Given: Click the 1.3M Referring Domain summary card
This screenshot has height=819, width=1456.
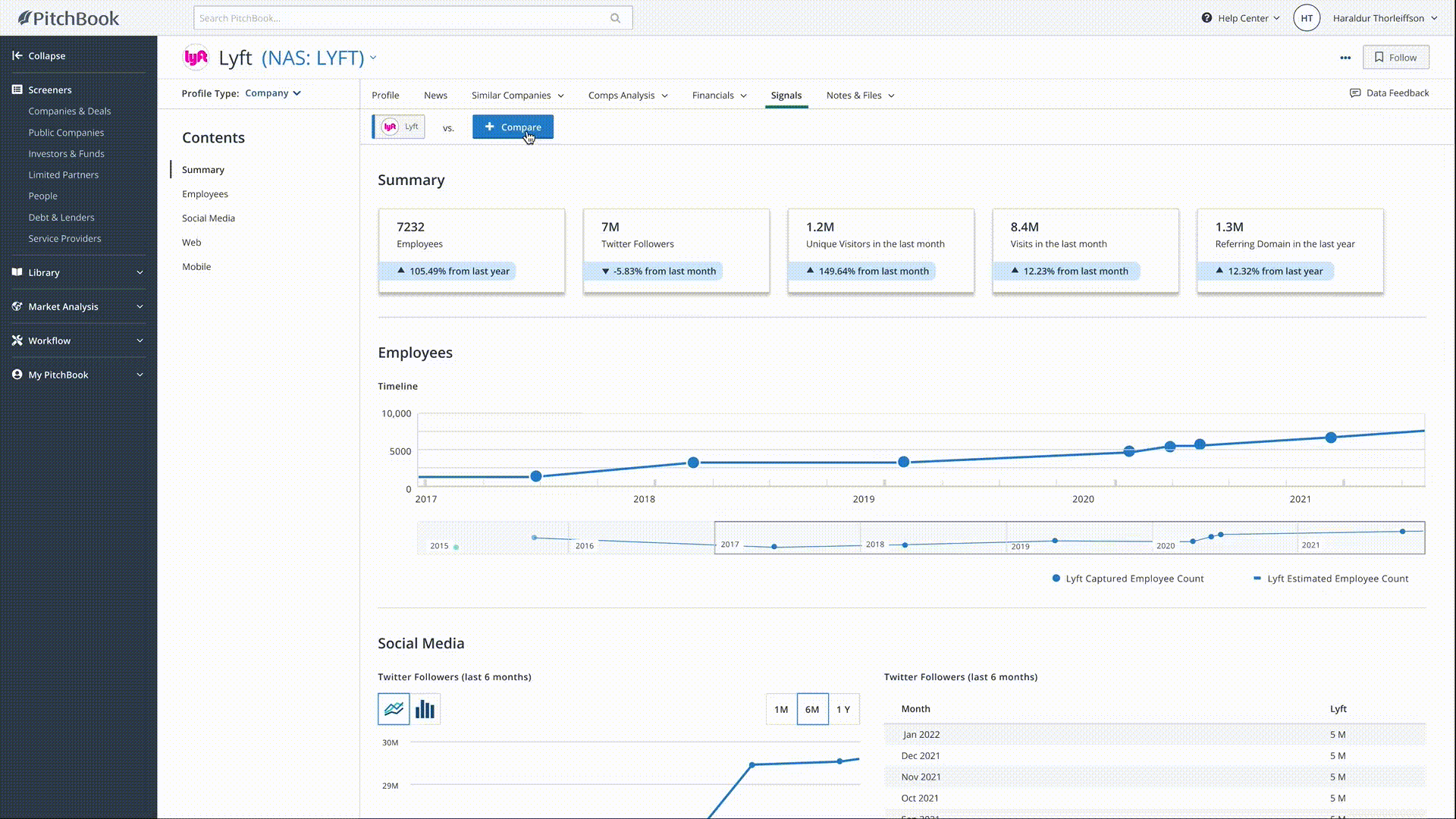Looking at the screenshot, I should click(x=1291, y=251).
